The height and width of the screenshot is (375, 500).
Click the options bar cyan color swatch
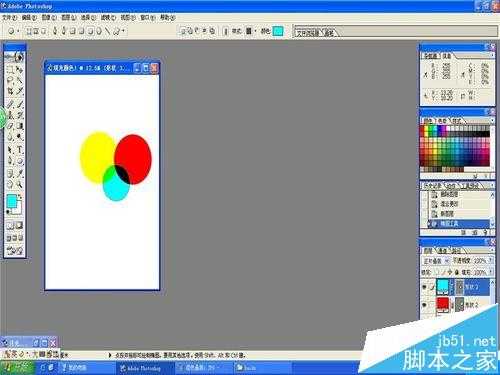tap(278, 31)
